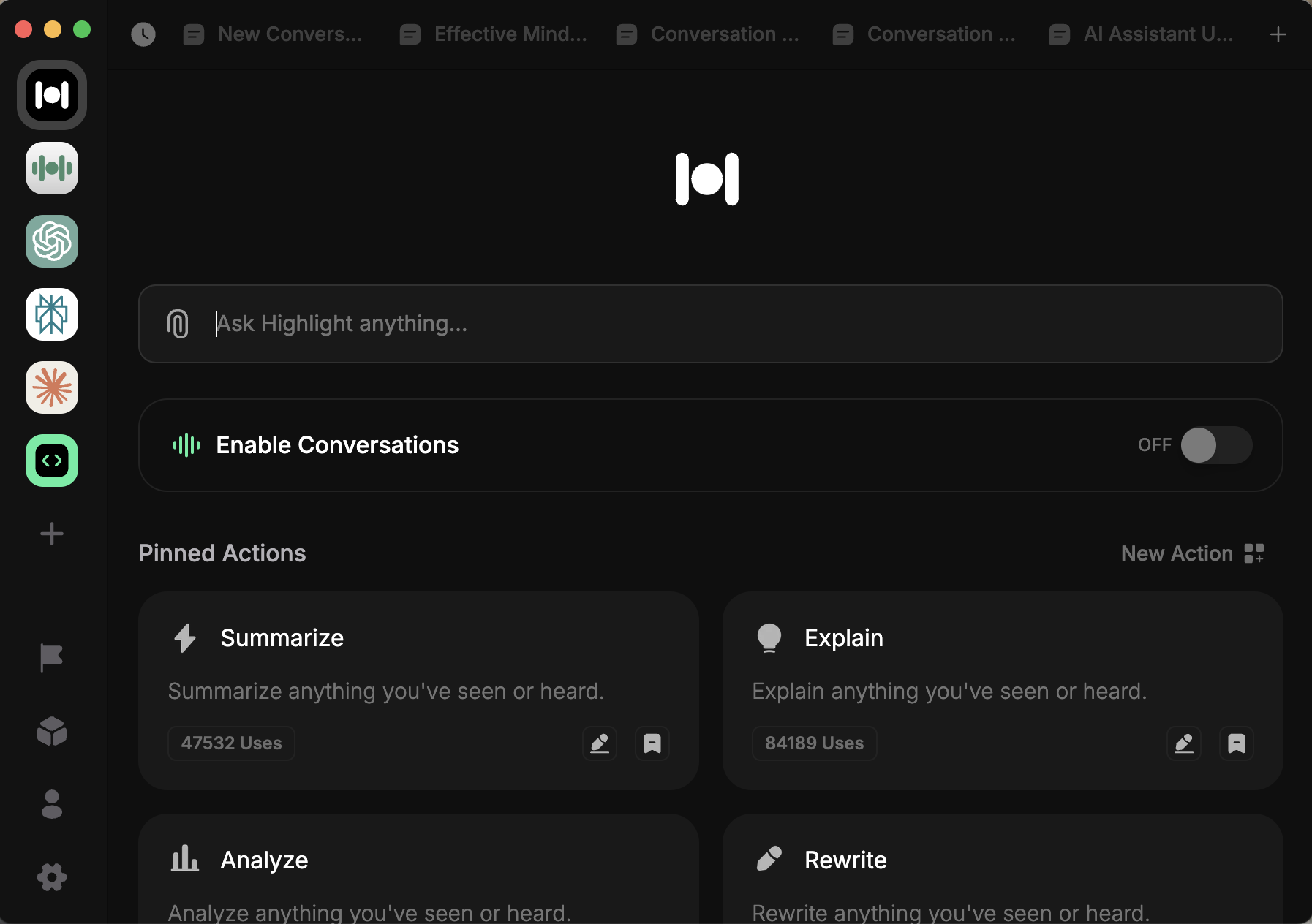Open the Rewrite action title
1312x924 pixels.
point(845,860)
